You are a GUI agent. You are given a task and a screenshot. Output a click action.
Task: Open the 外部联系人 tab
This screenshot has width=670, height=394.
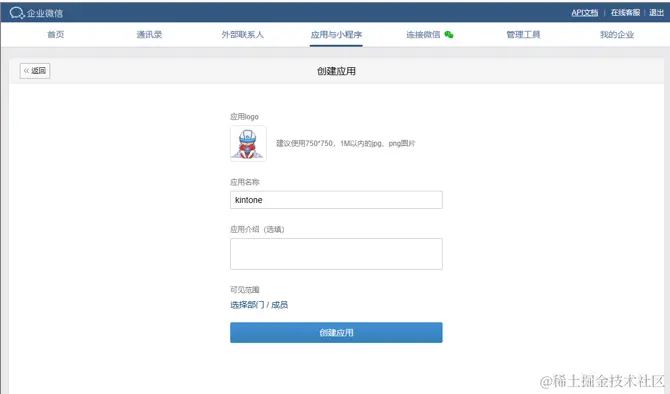(242, 35)
